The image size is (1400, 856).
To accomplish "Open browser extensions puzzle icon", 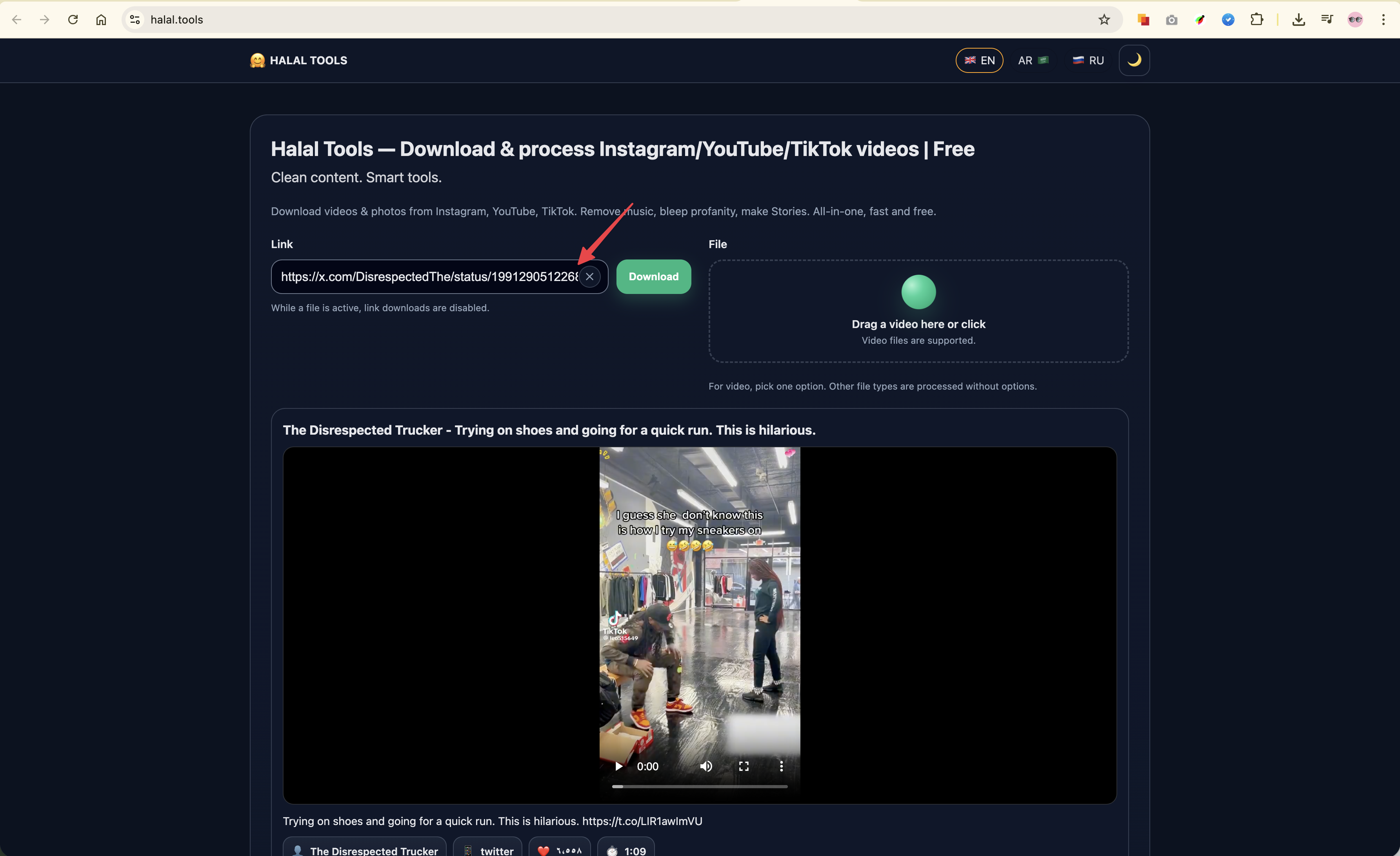I will pos(1256,20).
